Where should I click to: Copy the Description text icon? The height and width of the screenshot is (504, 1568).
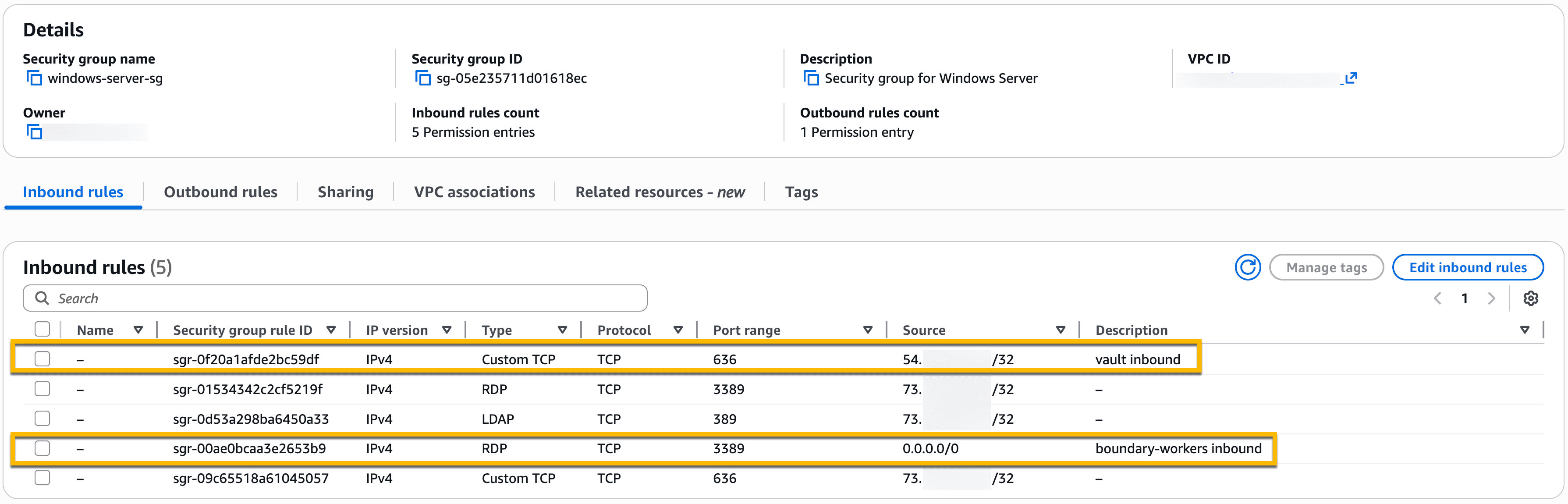(811, 78)
